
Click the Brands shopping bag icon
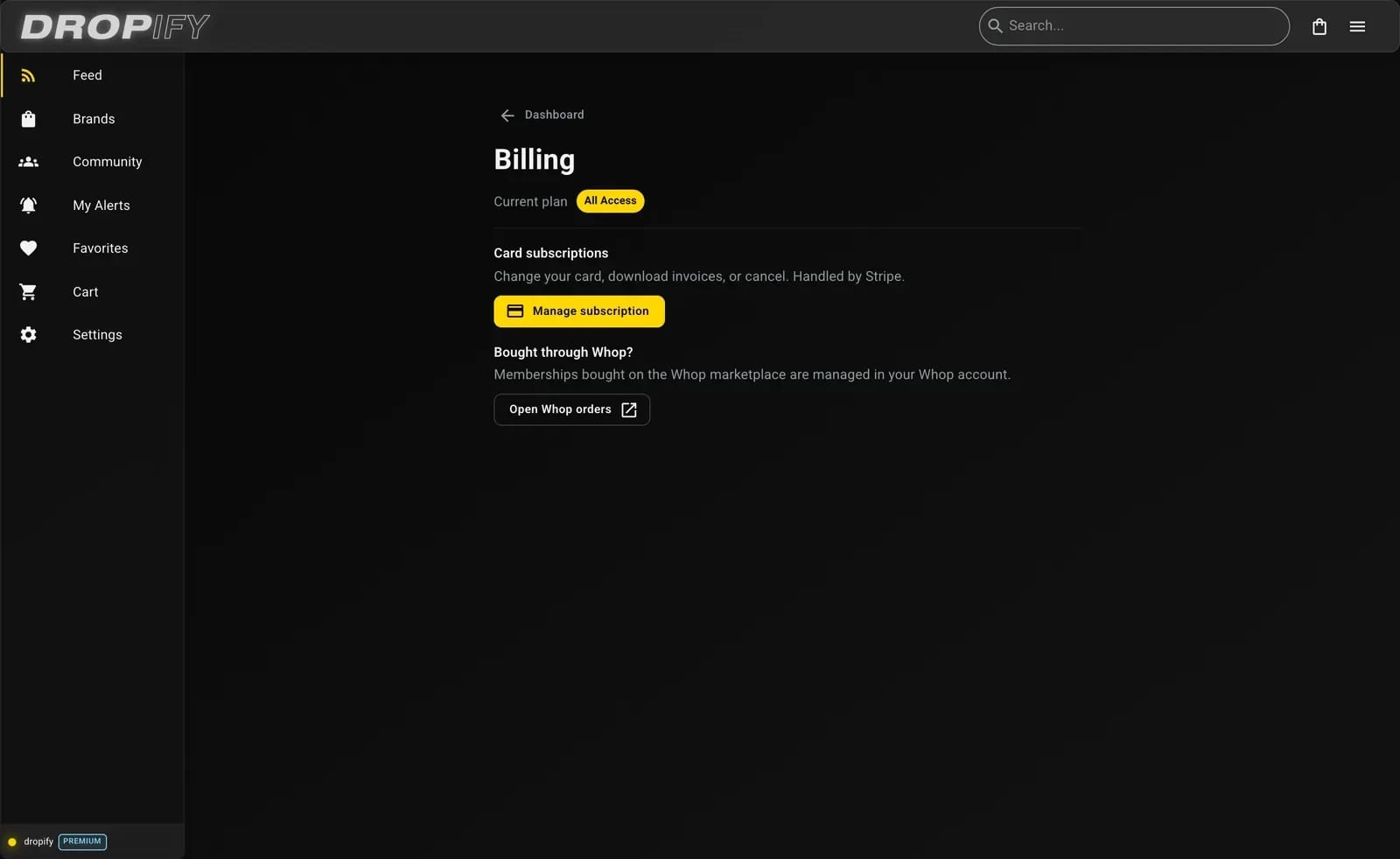28,119
